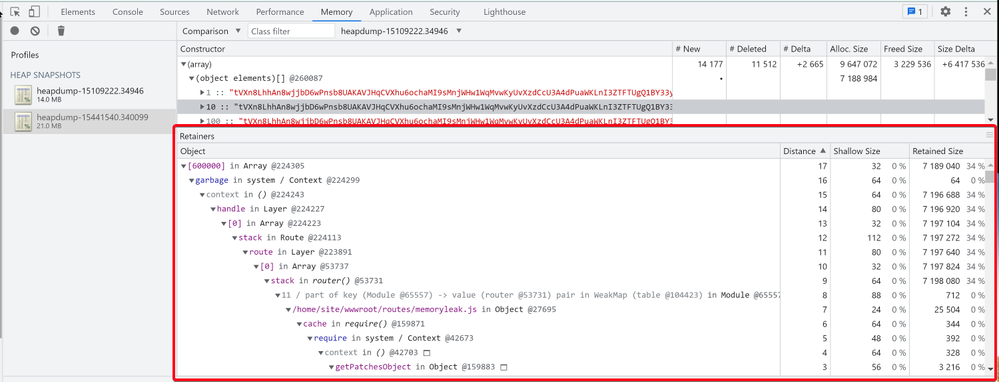Collapse [600000] in Array @224305 retainer
999x382 pixels.
tap(183, 166)
